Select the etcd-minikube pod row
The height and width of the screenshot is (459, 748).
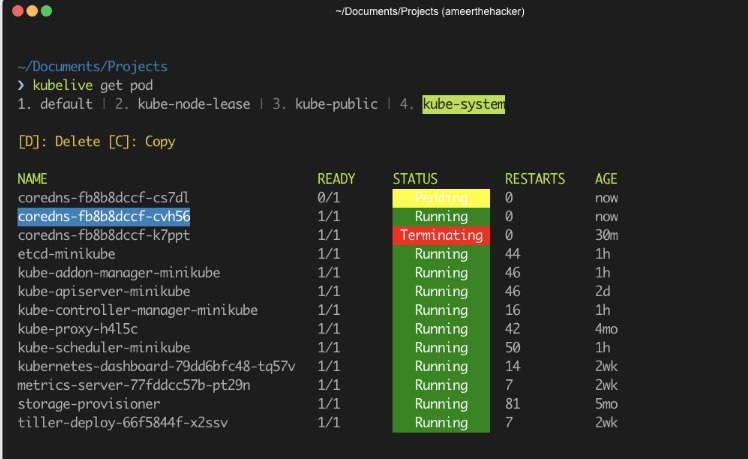(66, 254)
